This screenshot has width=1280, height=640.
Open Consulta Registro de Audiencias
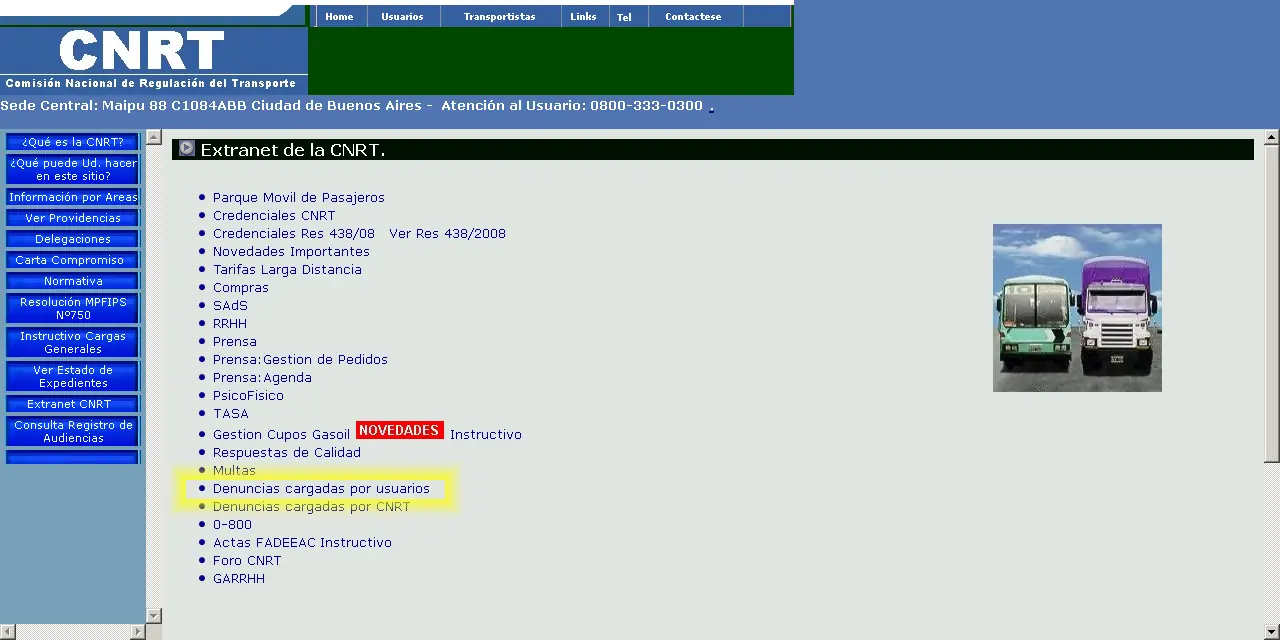(x=73, y=431)
